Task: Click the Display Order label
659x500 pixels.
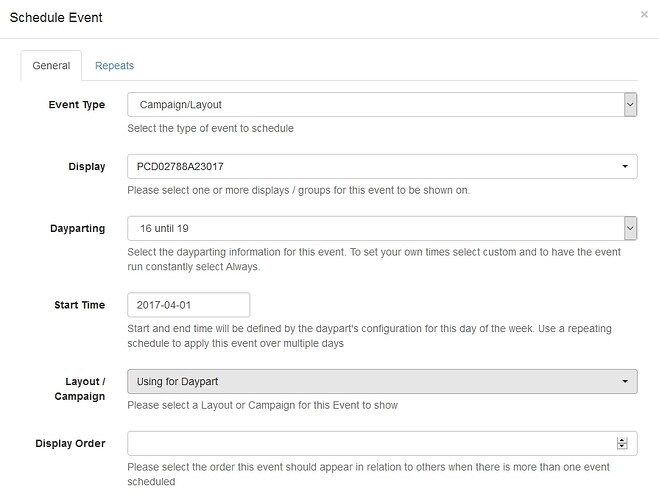Action: pyautogui.click(x=70, y=443)
